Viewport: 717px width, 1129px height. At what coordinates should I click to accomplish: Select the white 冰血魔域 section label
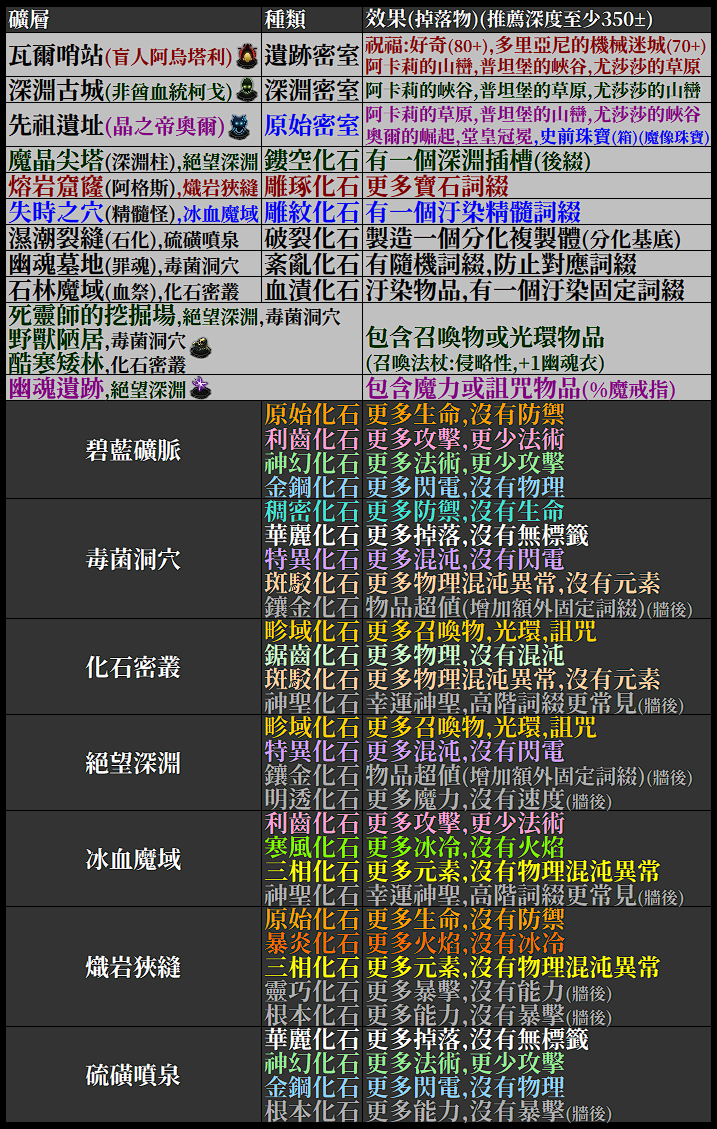pyautogui.click(x=133, y=859)
